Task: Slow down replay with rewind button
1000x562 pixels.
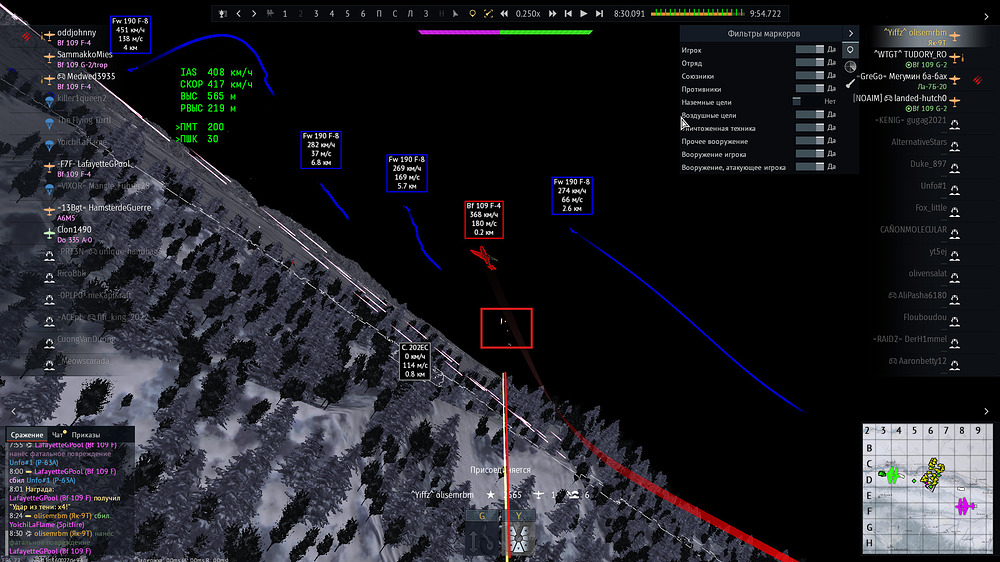Action: point(504,13)
